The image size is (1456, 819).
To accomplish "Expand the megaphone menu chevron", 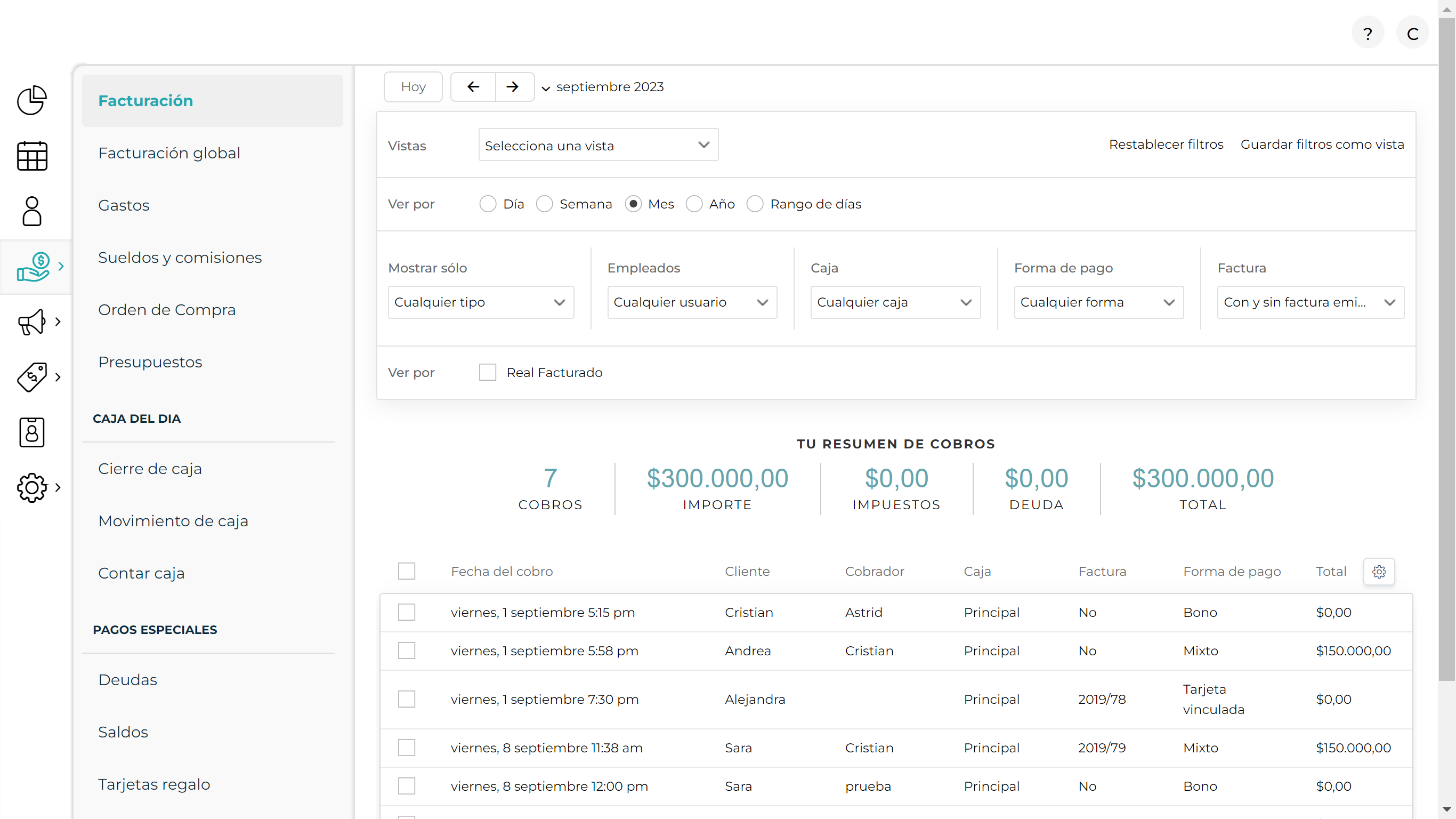I will (58, 322).
